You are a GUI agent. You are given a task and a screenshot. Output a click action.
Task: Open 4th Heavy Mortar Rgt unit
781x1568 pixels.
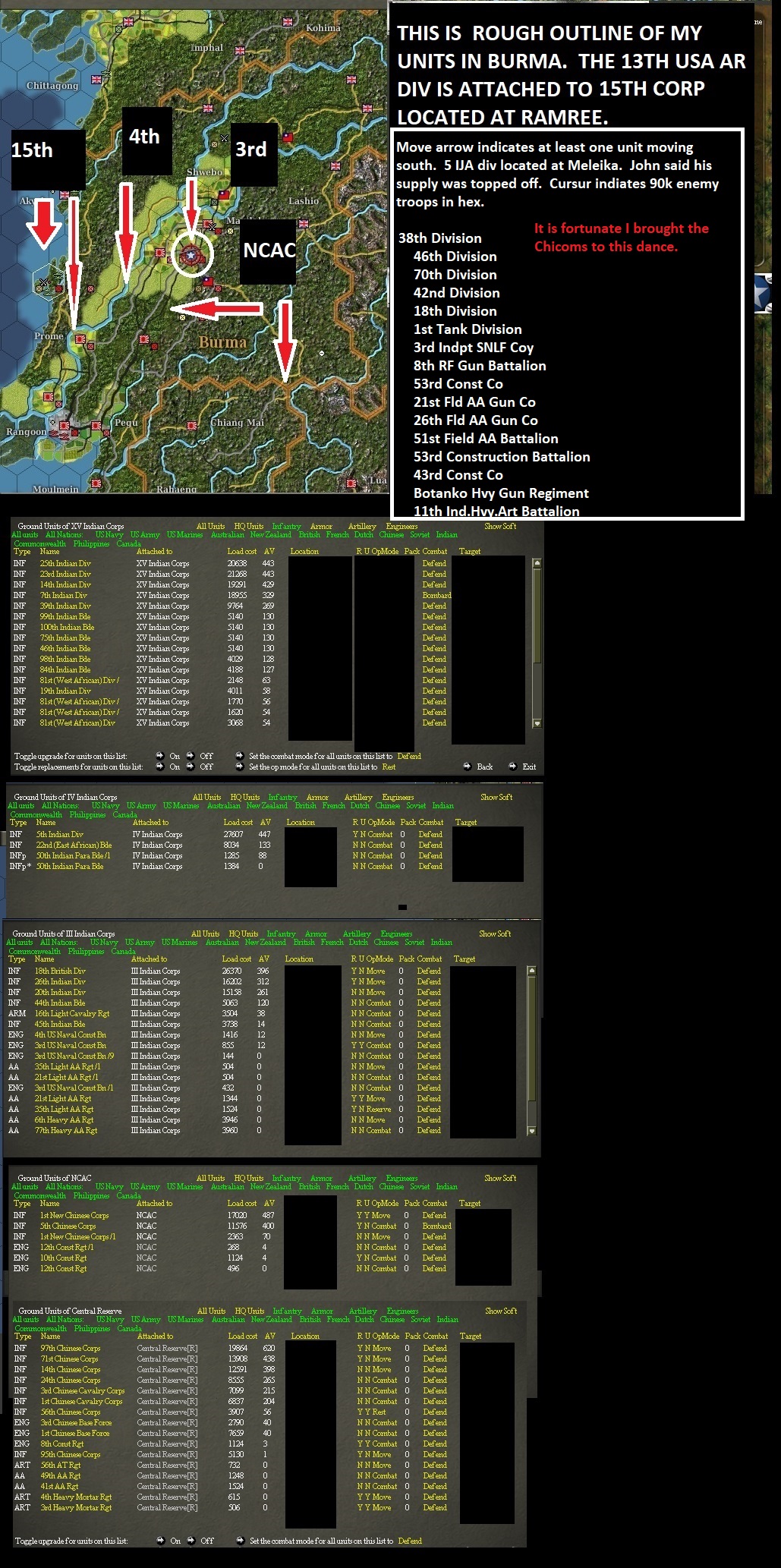(x=76, y=1497)
